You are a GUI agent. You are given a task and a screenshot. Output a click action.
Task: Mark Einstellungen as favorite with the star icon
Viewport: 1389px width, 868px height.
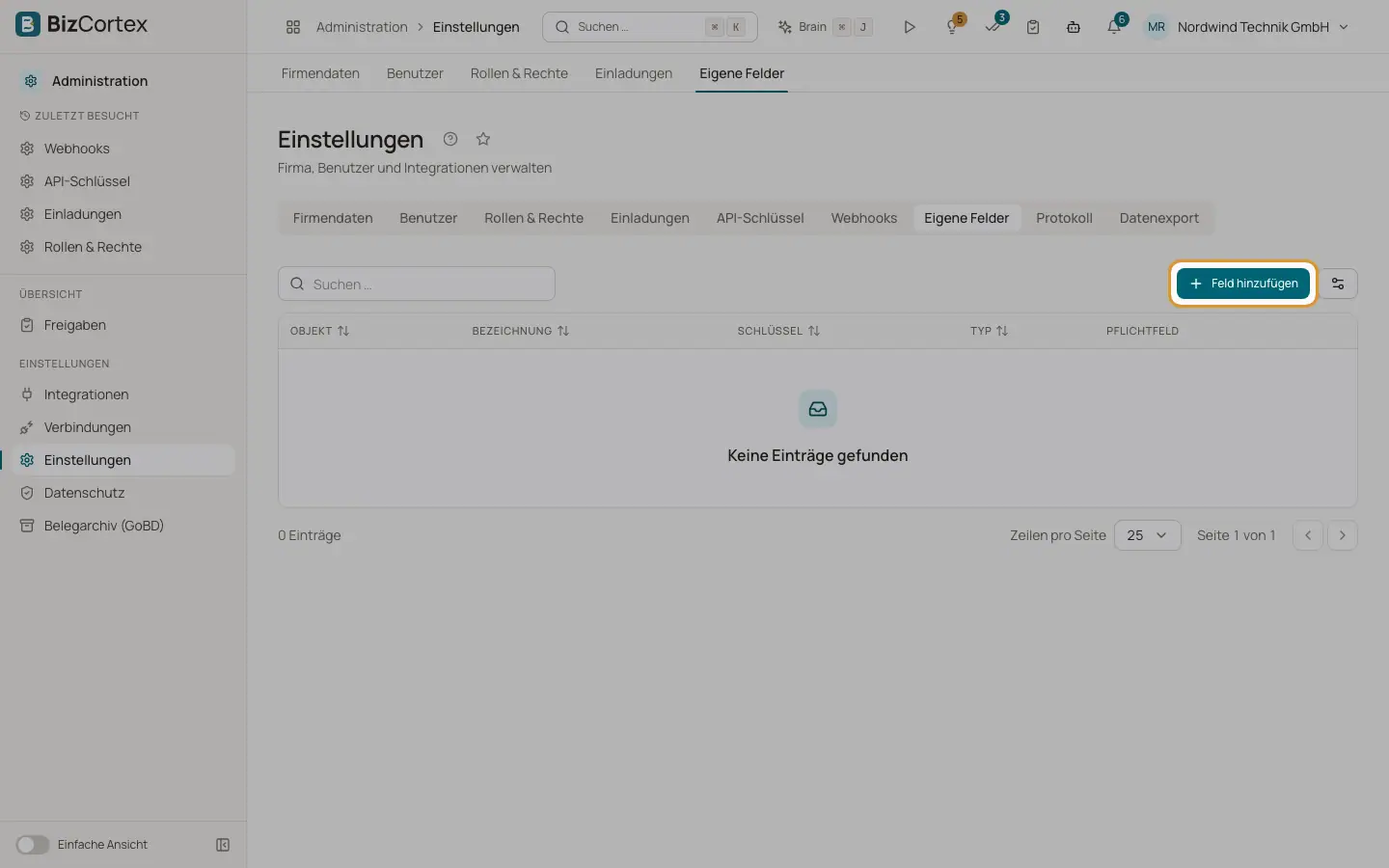483,139
